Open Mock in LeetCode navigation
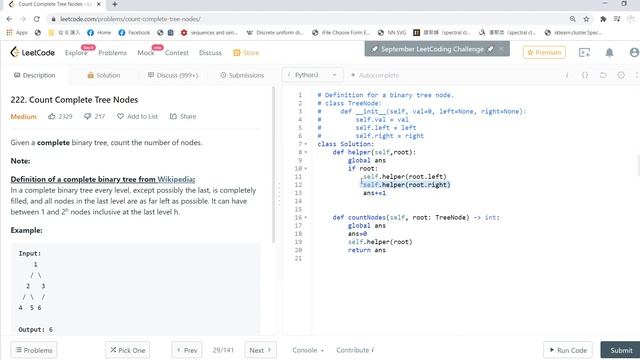Viewport: 640px width, 360px height. 146,53
